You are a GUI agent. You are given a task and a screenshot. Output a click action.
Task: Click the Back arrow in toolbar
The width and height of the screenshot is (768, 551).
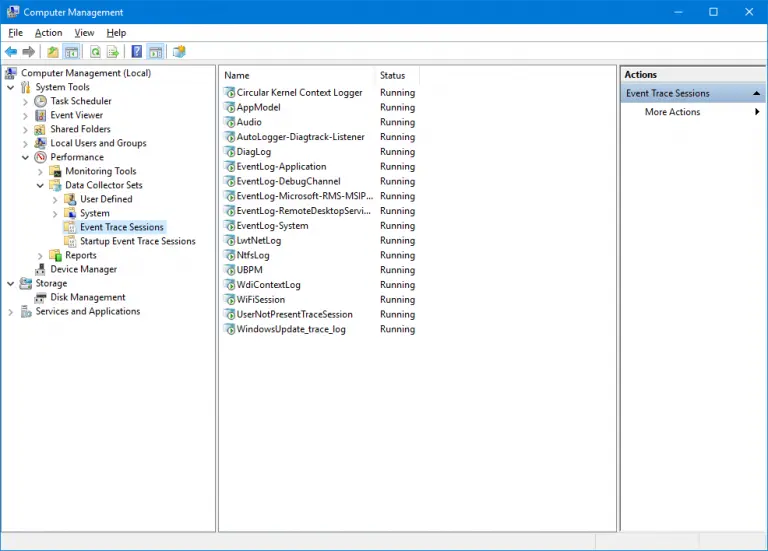click(11, 52)
